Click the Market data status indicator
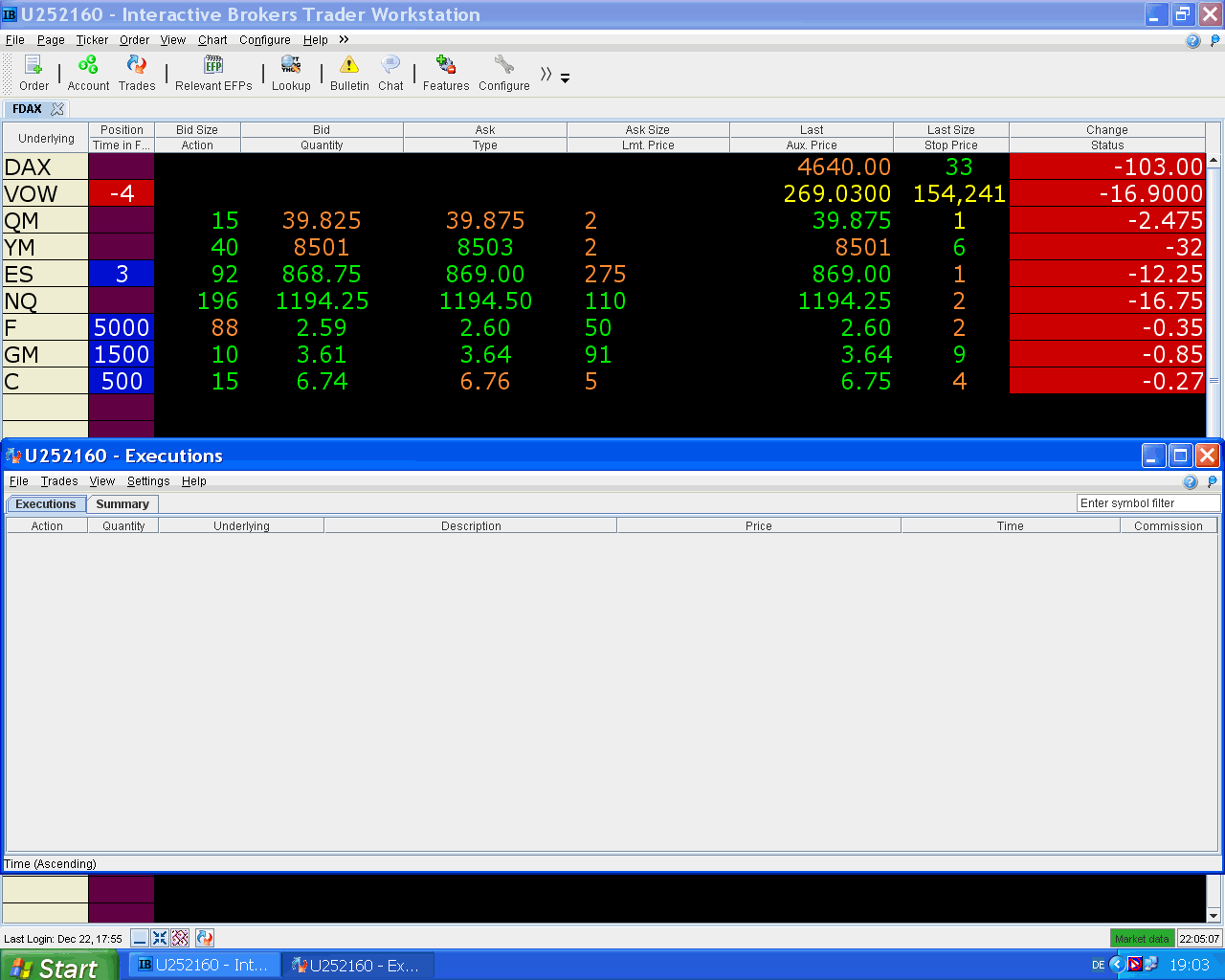The height and width of the screenshot is (980, 1225). pyautogui.click(x=1142, y=939)
